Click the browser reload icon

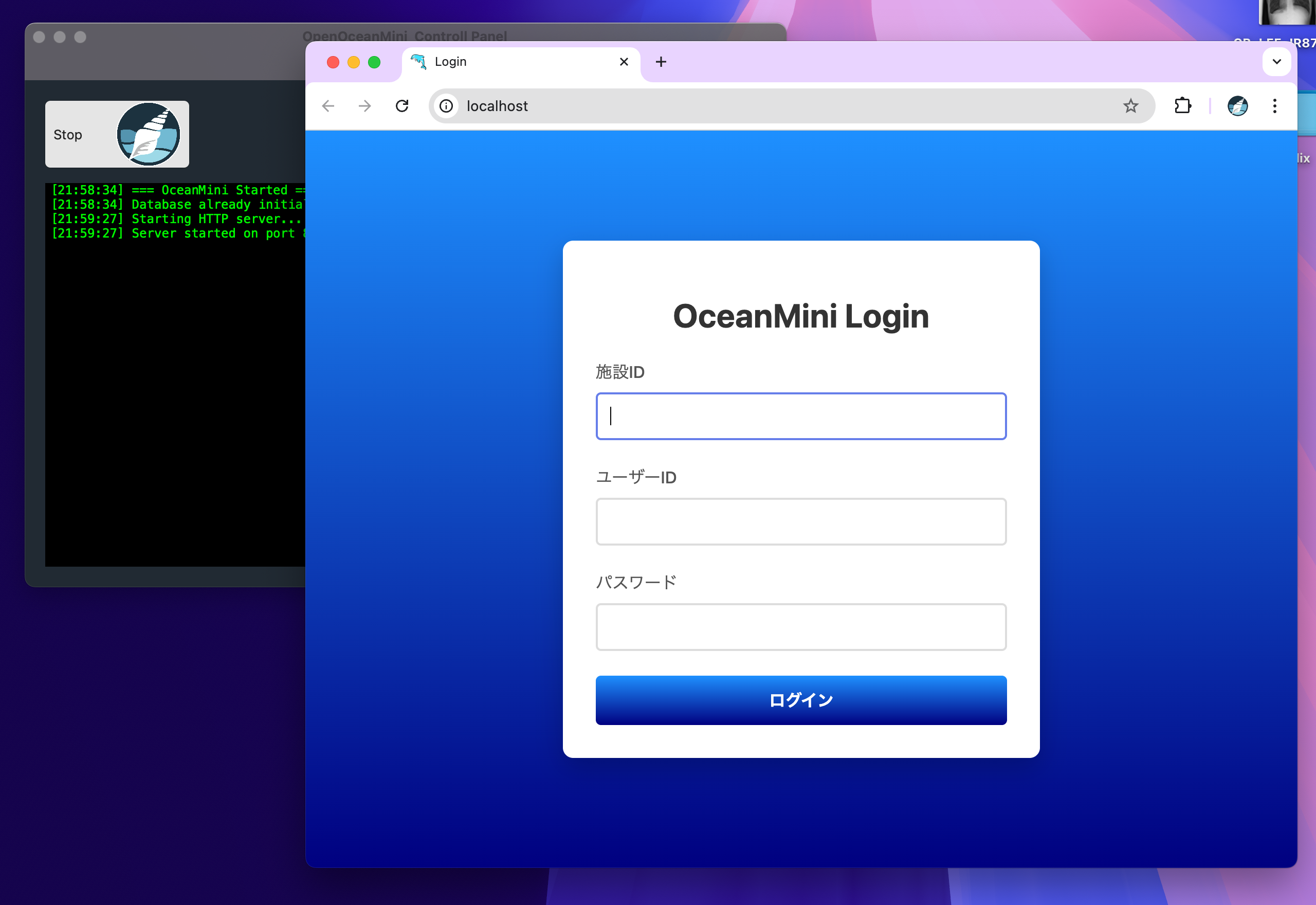[x=402, y=106]
